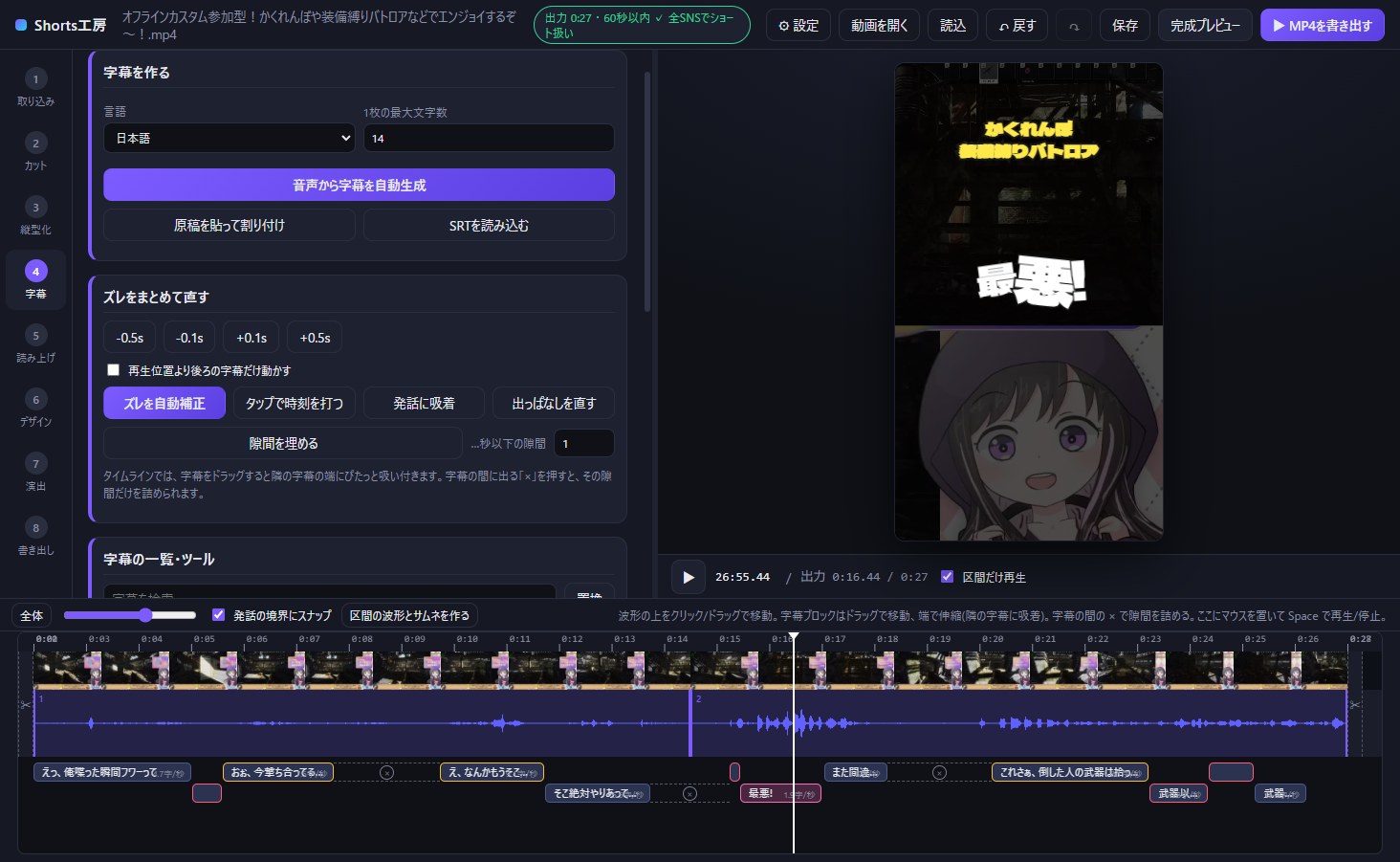Click the scissors icon at timeline start
1400x862 pixels.
(26, 704)
